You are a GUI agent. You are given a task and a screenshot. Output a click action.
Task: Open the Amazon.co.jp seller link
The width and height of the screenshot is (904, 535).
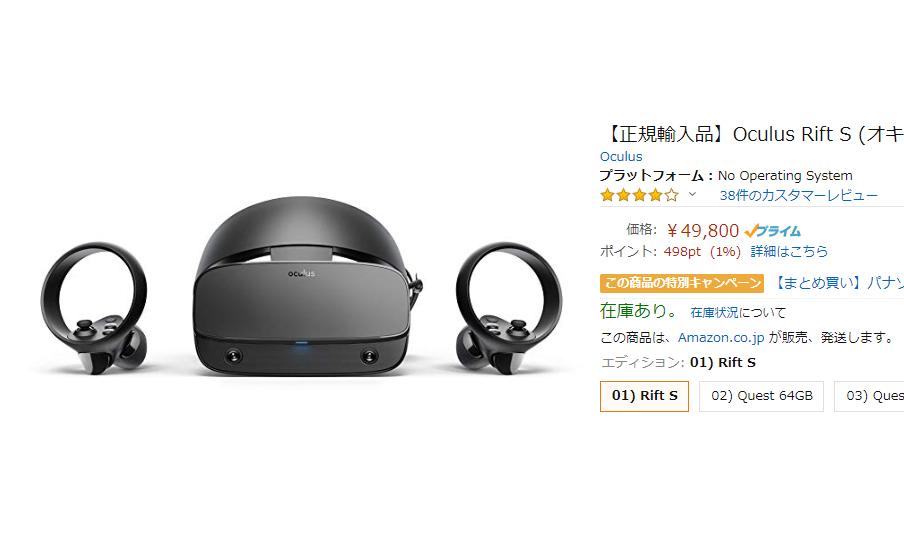click(x=721, y=337)
